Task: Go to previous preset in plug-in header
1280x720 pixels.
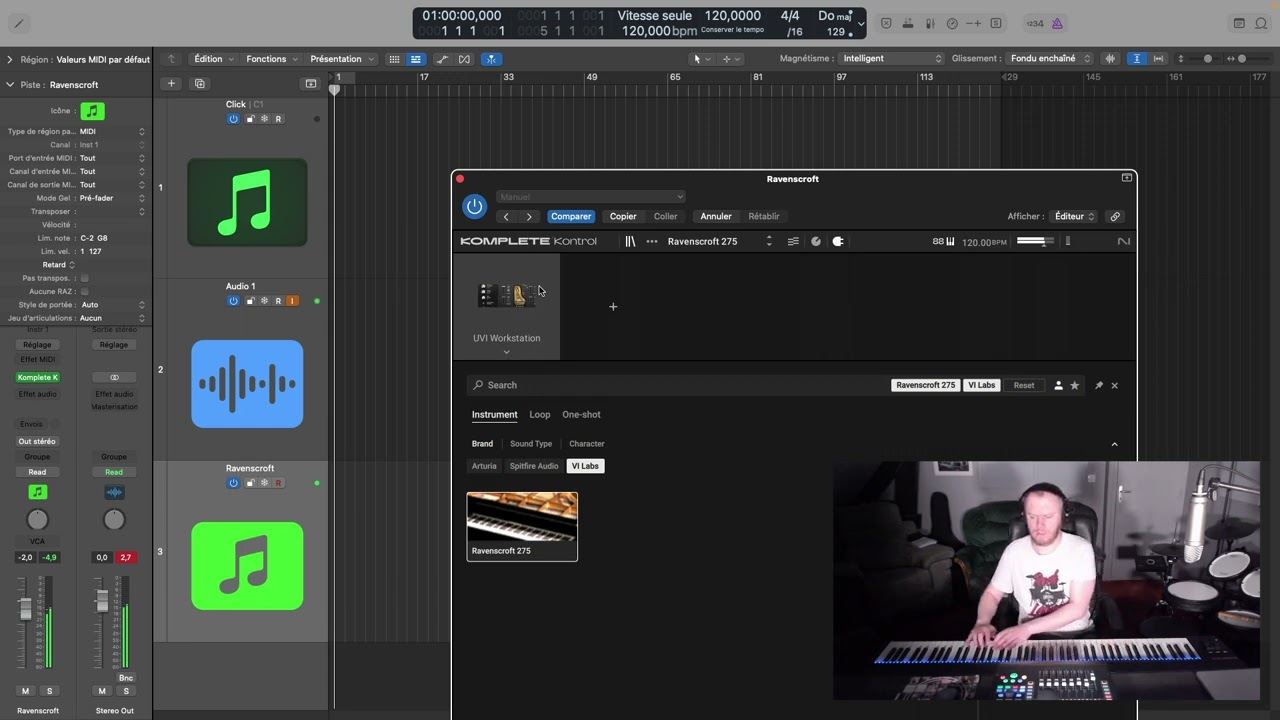Action: 506,216
